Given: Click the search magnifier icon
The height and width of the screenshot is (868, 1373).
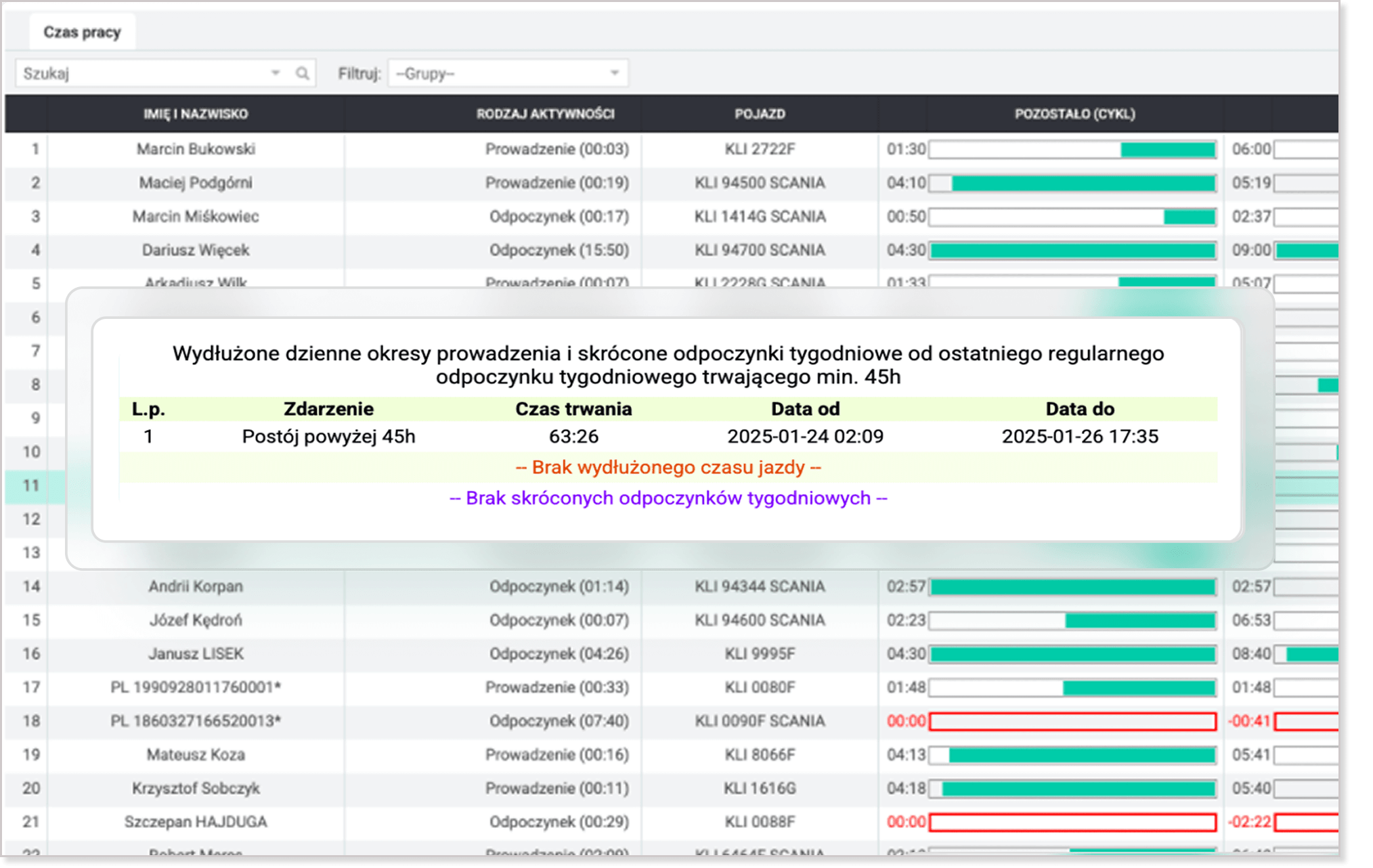Looking at the screenshot, I should pos(302,73).
